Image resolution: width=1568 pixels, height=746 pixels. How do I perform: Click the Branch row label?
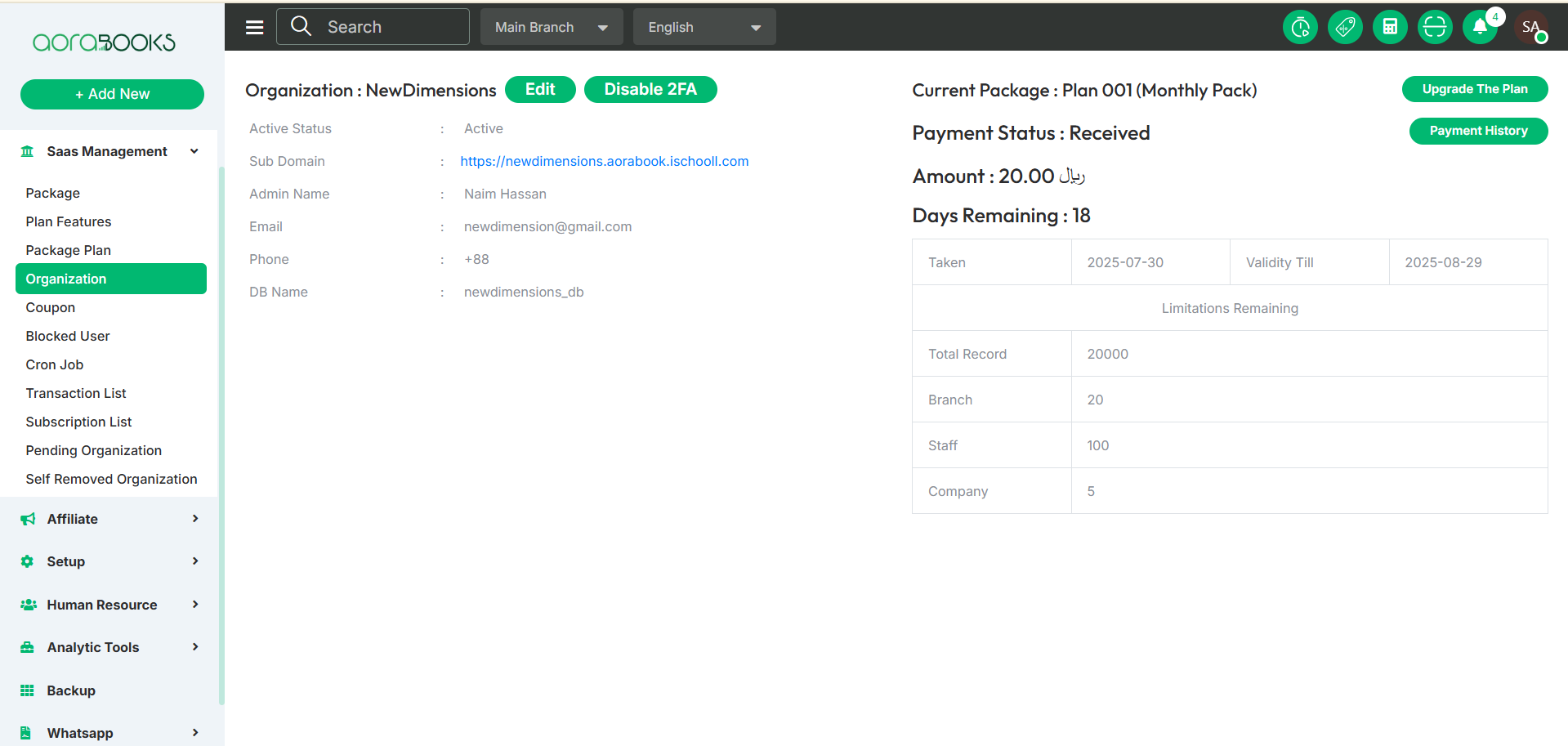pos(950,400)
